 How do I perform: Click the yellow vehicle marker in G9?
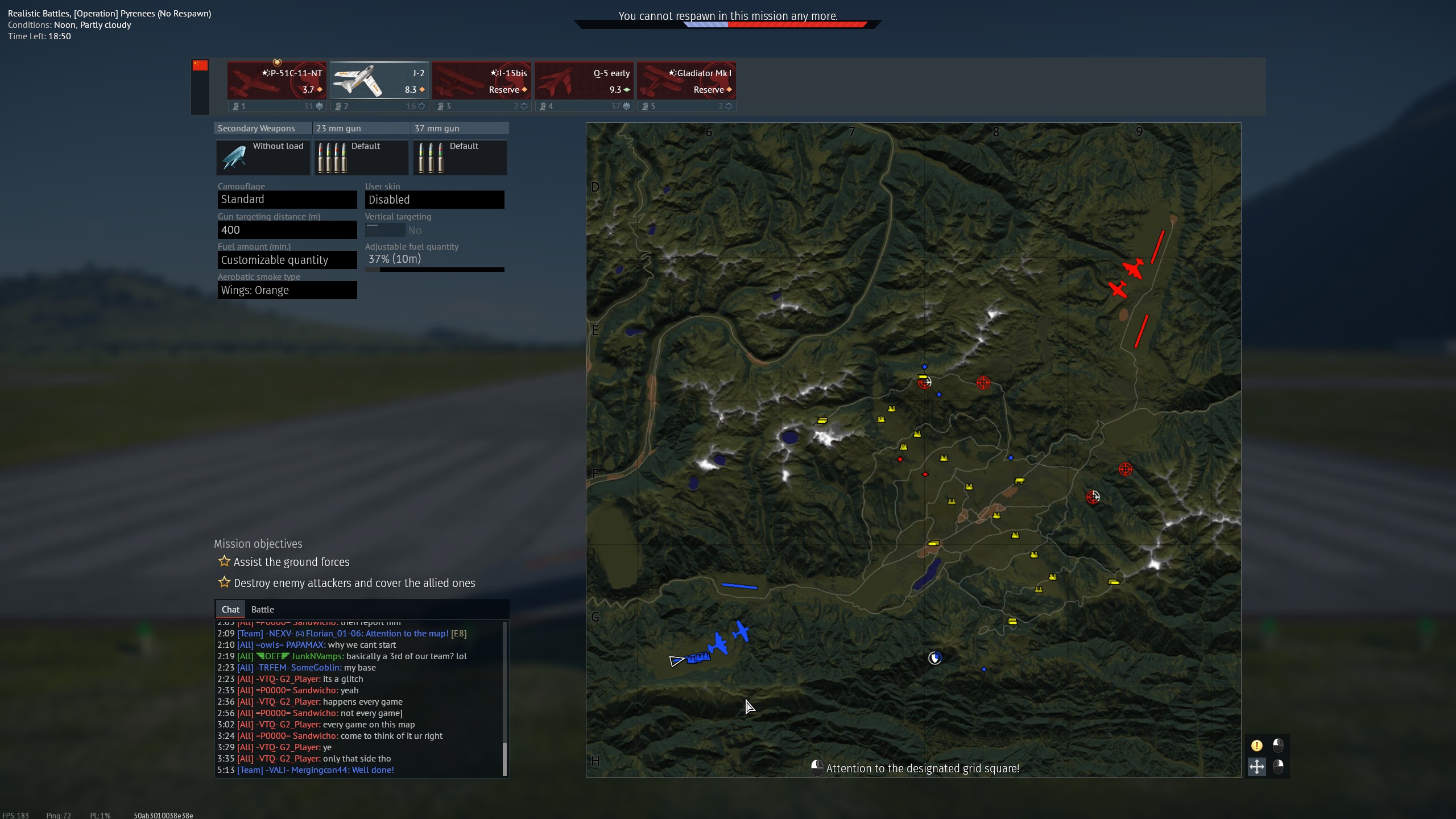(1114, 582)
